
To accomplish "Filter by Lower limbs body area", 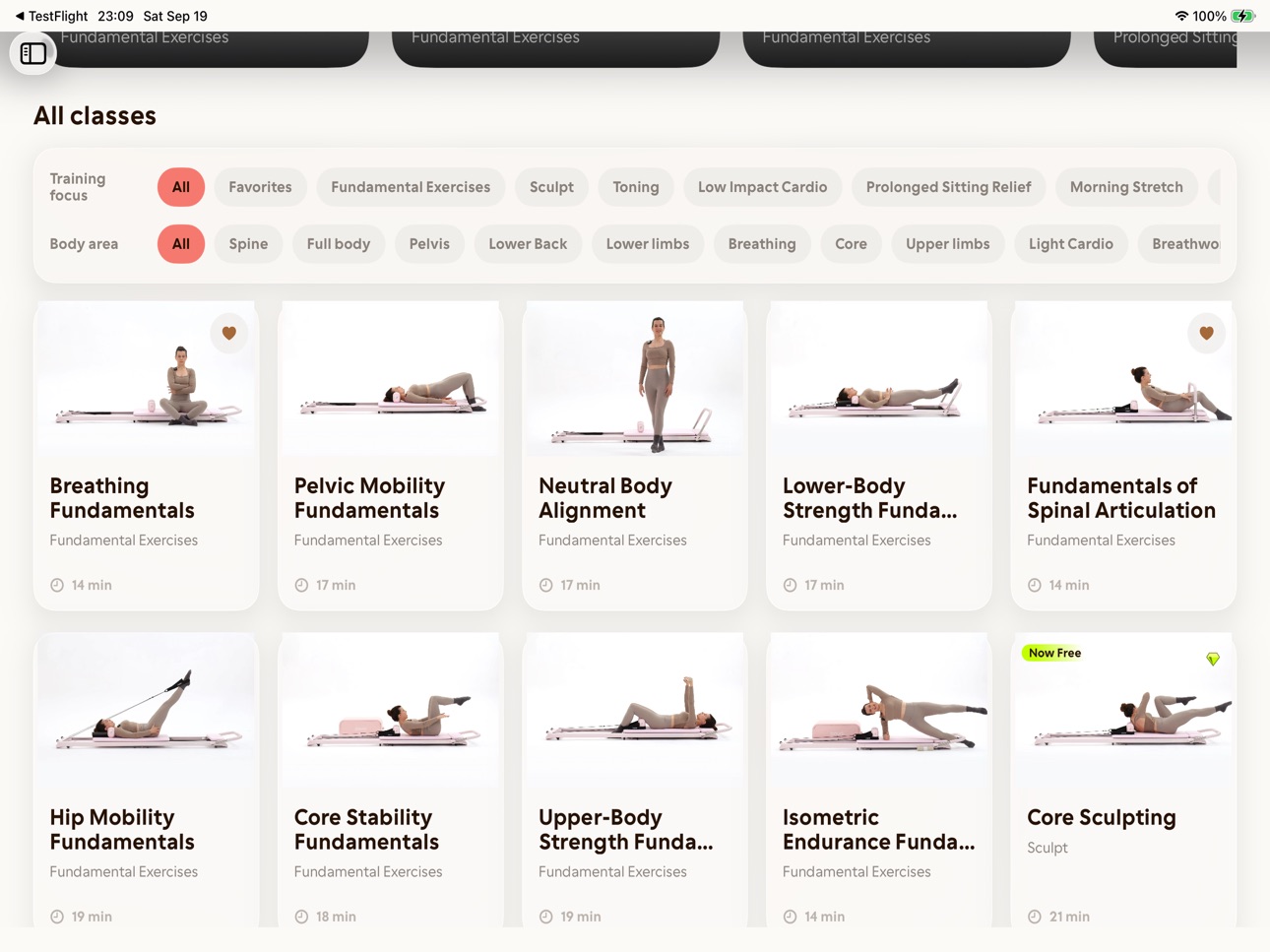I will click(x=648, y=244).
